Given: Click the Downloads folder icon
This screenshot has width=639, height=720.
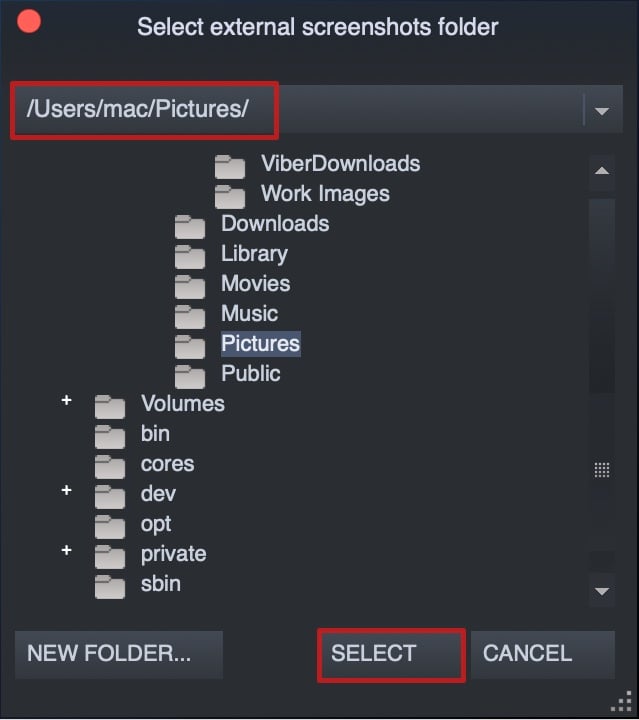Looking at the screenshot, I should pos(190,227).
